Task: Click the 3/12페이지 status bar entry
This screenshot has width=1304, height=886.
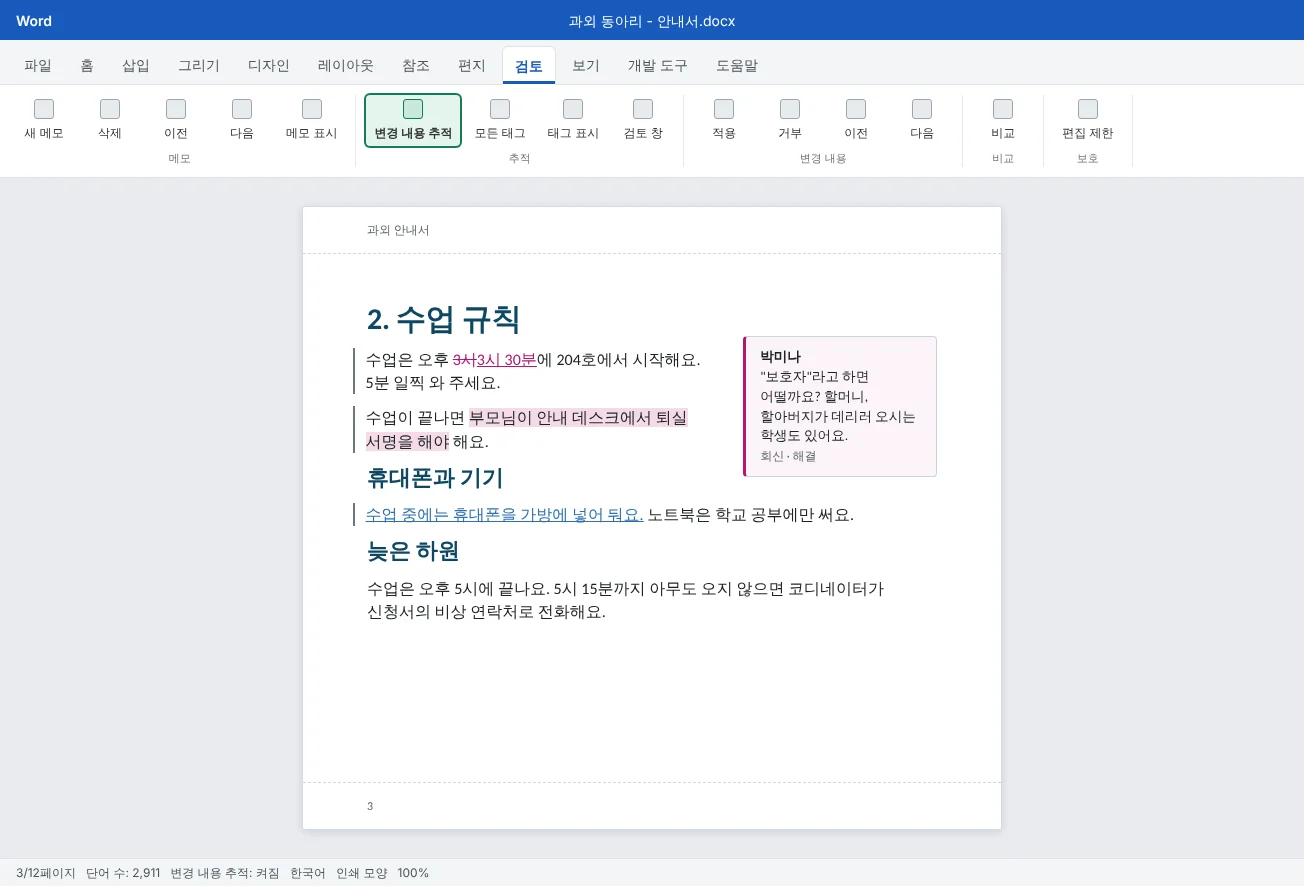Action: (46, 873)
